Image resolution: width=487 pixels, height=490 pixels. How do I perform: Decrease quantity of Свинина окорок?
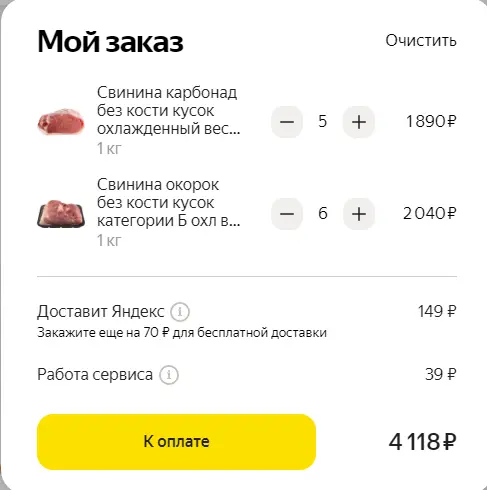click(x=287, y=214)
